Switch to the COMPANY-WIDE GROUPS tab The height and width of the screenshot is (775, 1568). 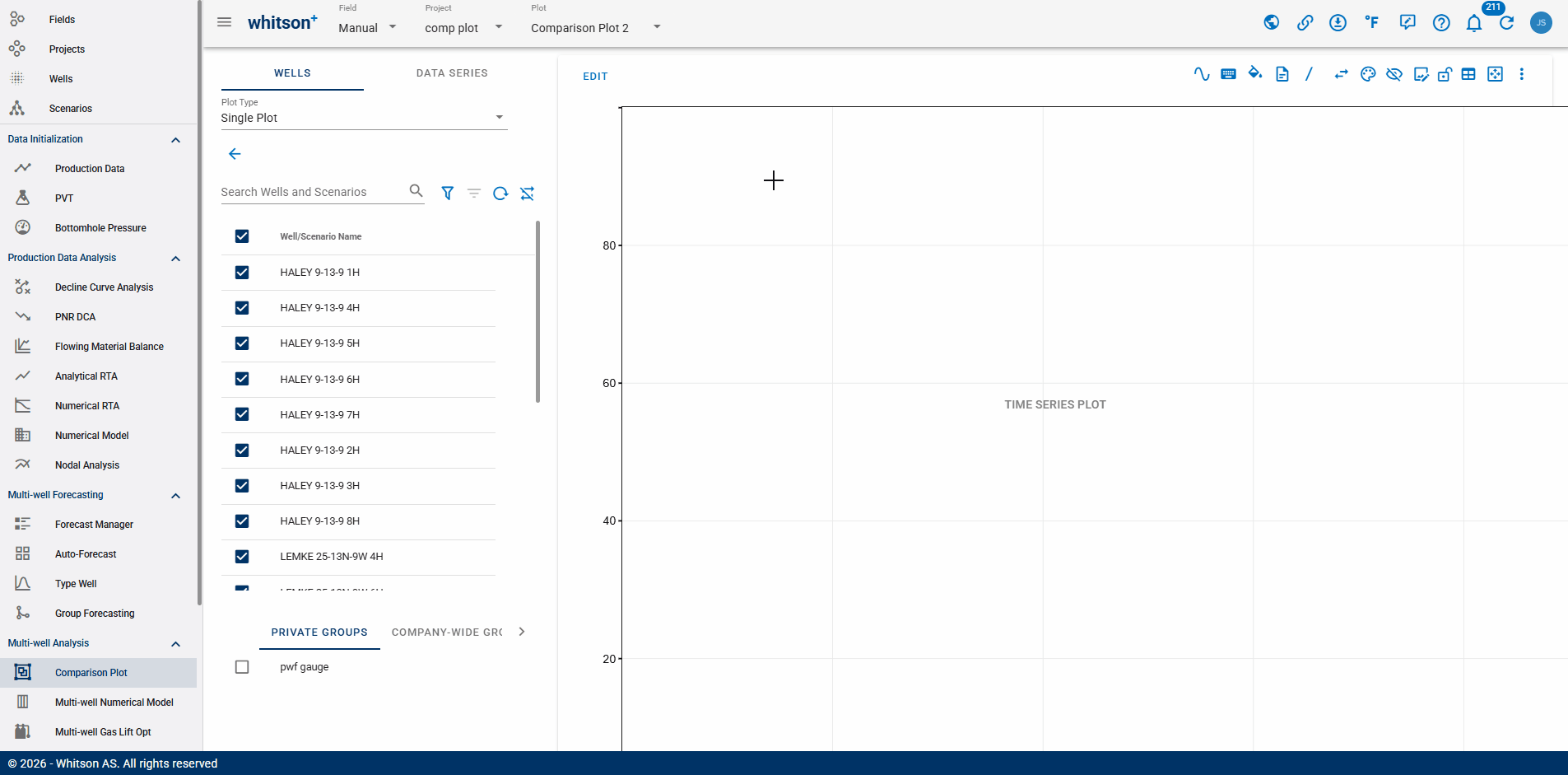tap(447, 633)
